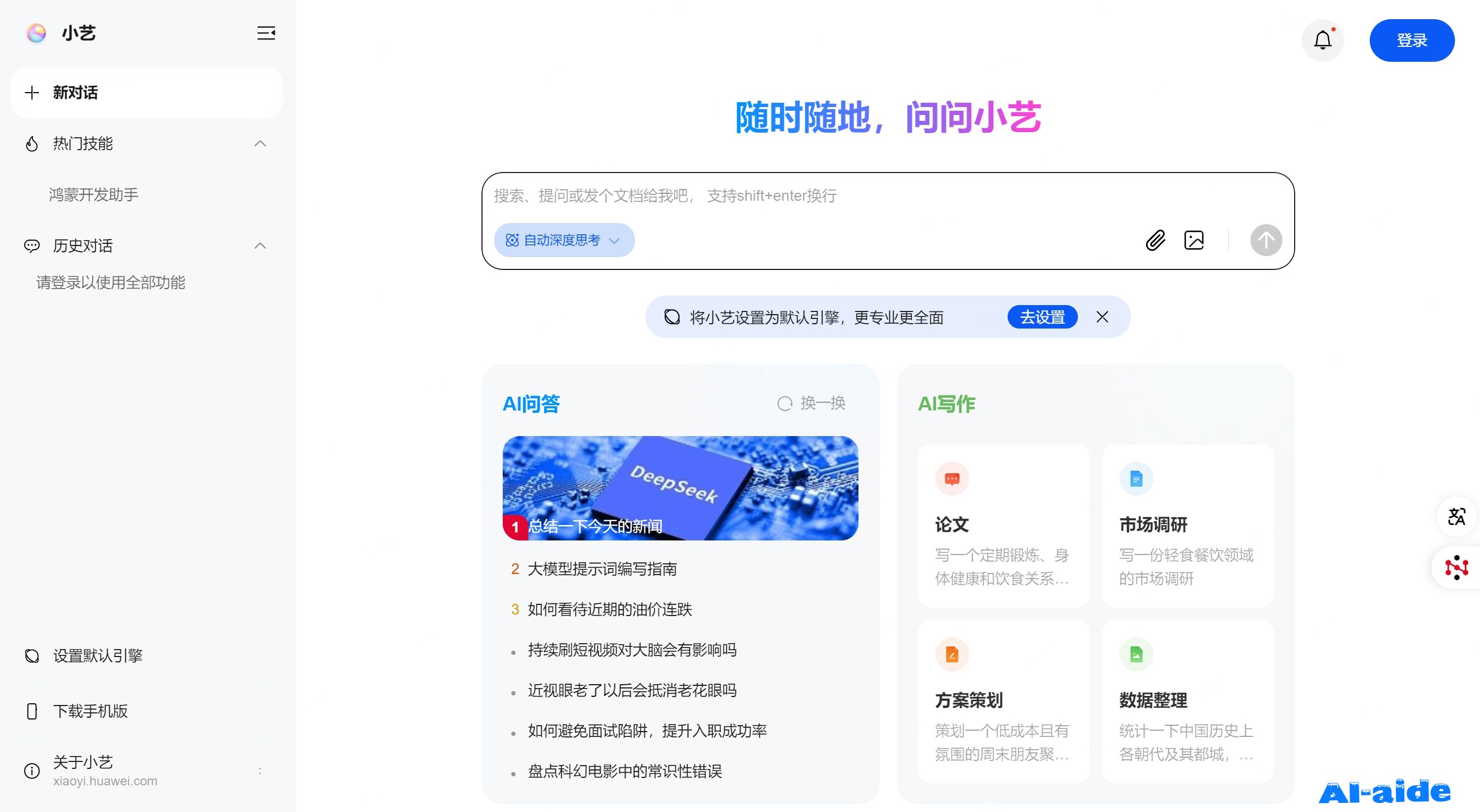The height and width of the screenshot is (812, 1480).
Task: Click the Xiaoyi colorful logo icon
Action: coord(36,32)
